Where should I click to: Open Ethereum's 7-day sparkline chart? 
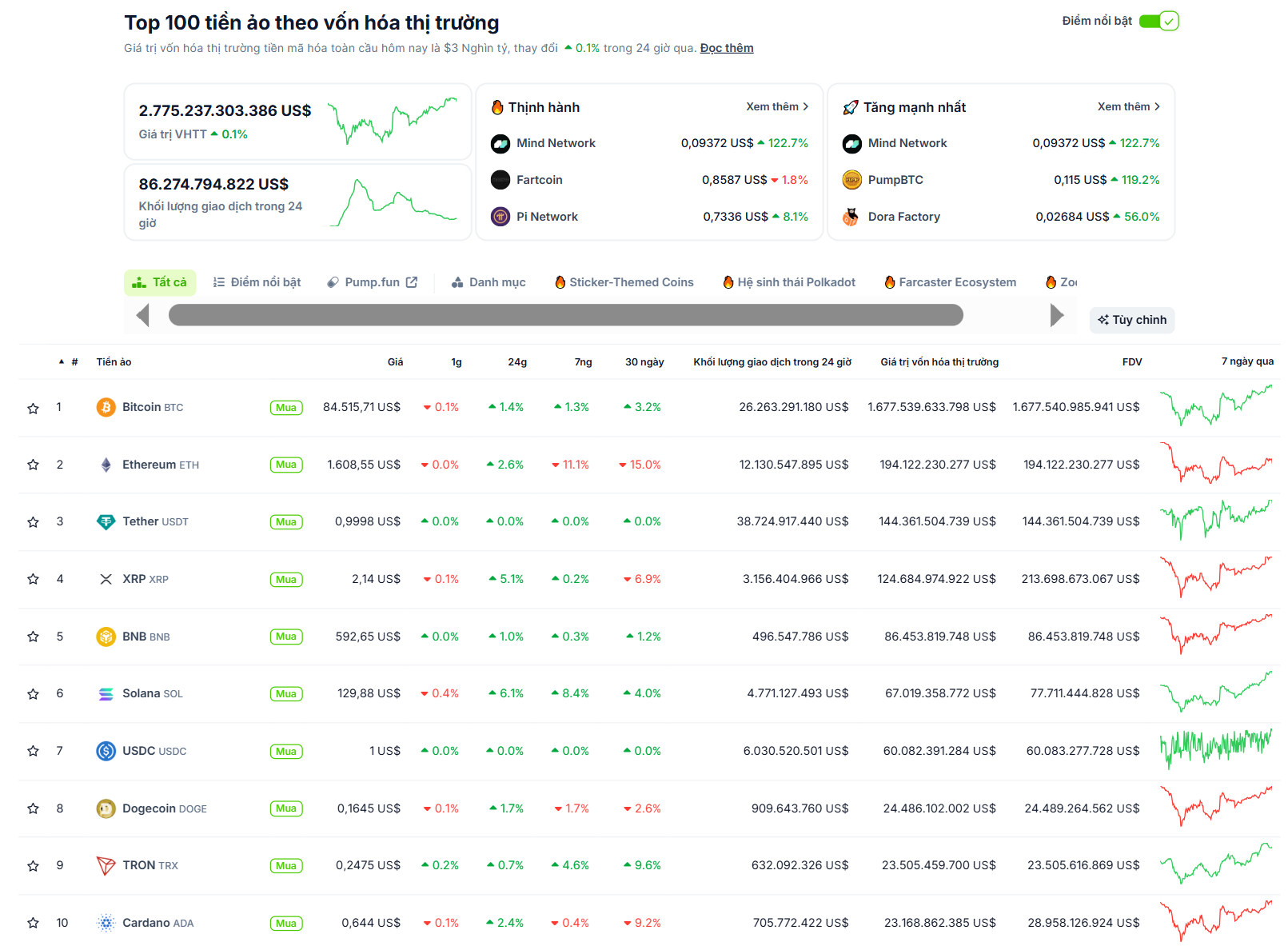point(1215,464)
